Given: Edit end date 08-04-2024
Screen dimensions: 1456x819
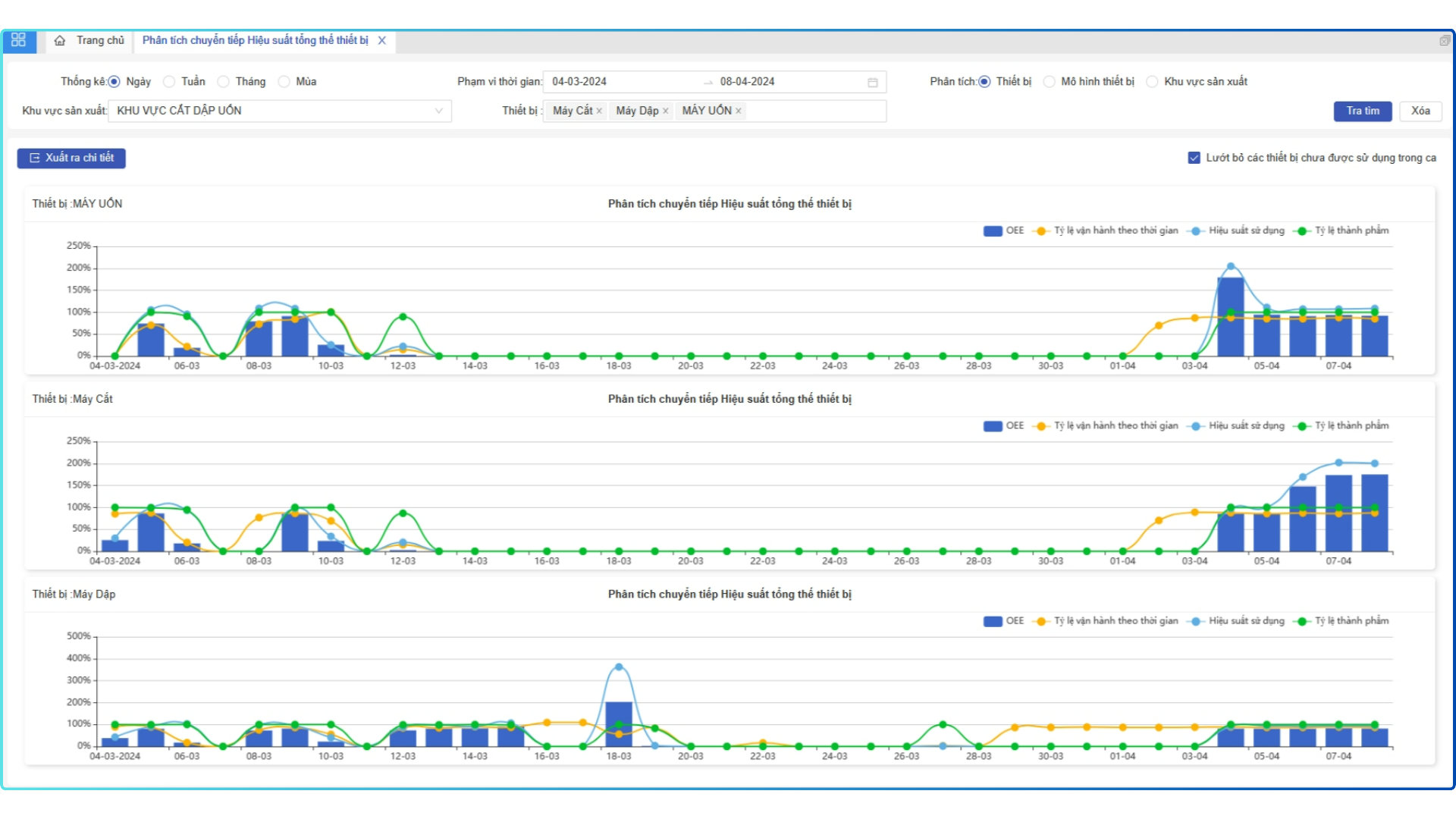Looking at the screenshot, I should click(x=747, y=82).
